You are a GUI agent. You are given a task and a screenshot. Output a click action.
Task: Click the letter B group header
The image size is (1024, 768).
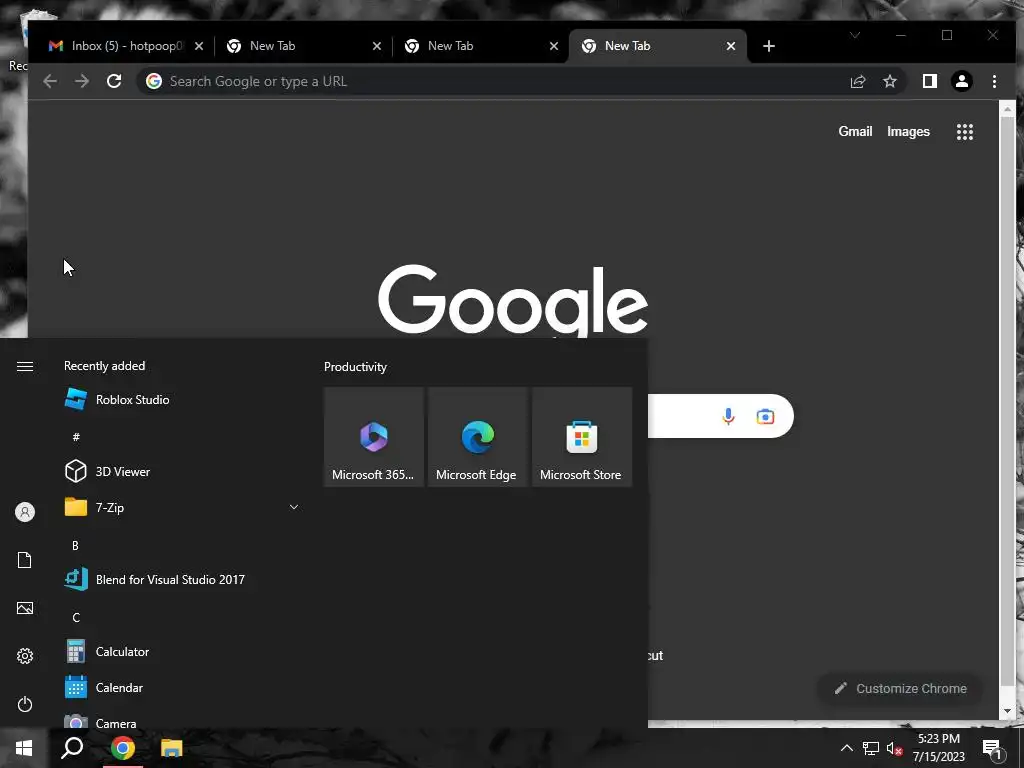pyautogui.click(x=75, y=545)
